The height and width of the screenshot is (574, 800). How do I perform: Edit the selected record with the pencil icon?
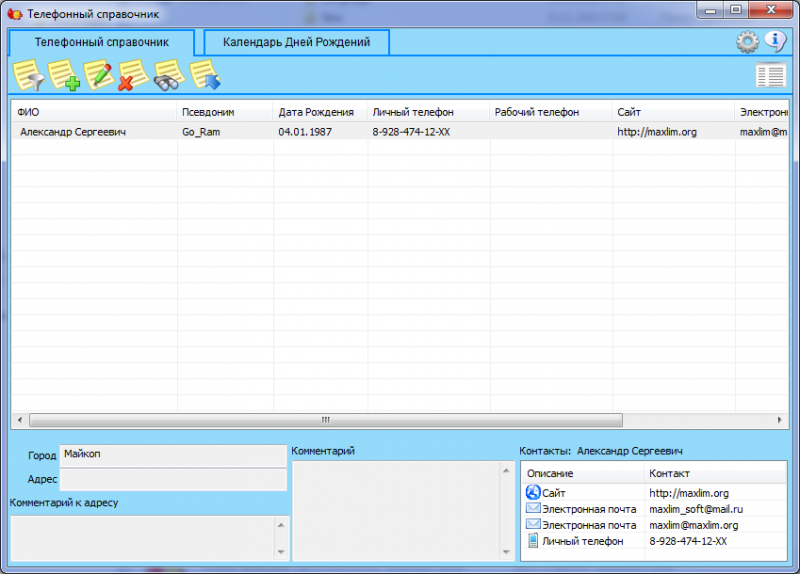click(99, 75)
